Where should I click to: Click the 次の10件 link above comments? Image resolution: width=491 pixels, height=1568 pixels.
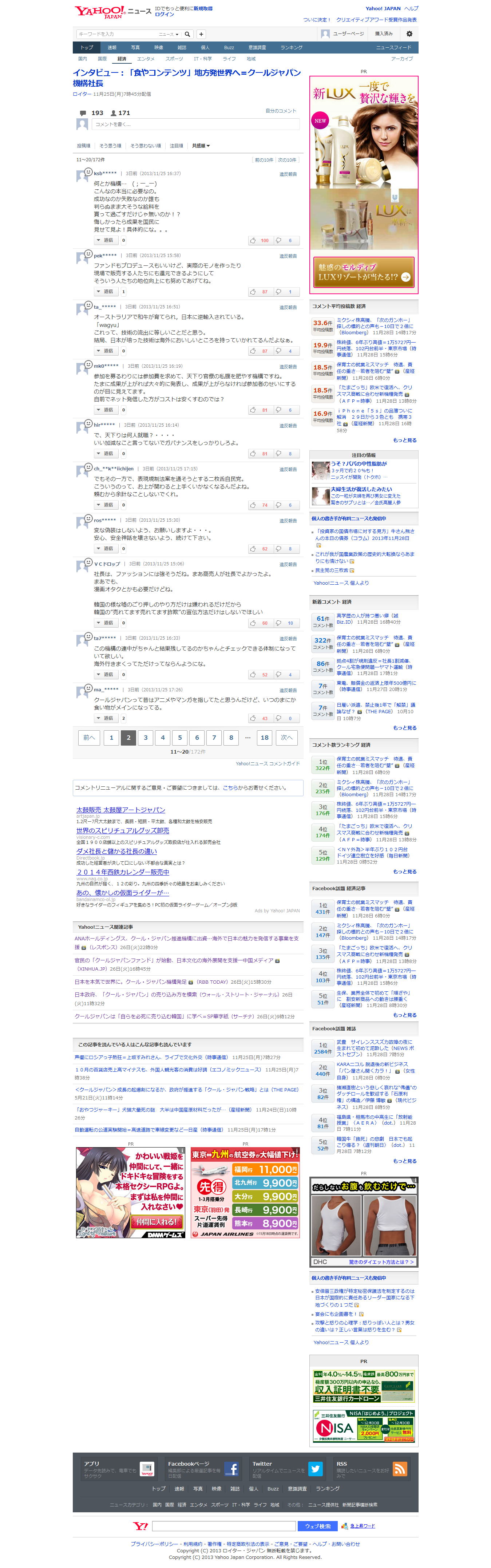pyautogui.click(x=287, y=160)
